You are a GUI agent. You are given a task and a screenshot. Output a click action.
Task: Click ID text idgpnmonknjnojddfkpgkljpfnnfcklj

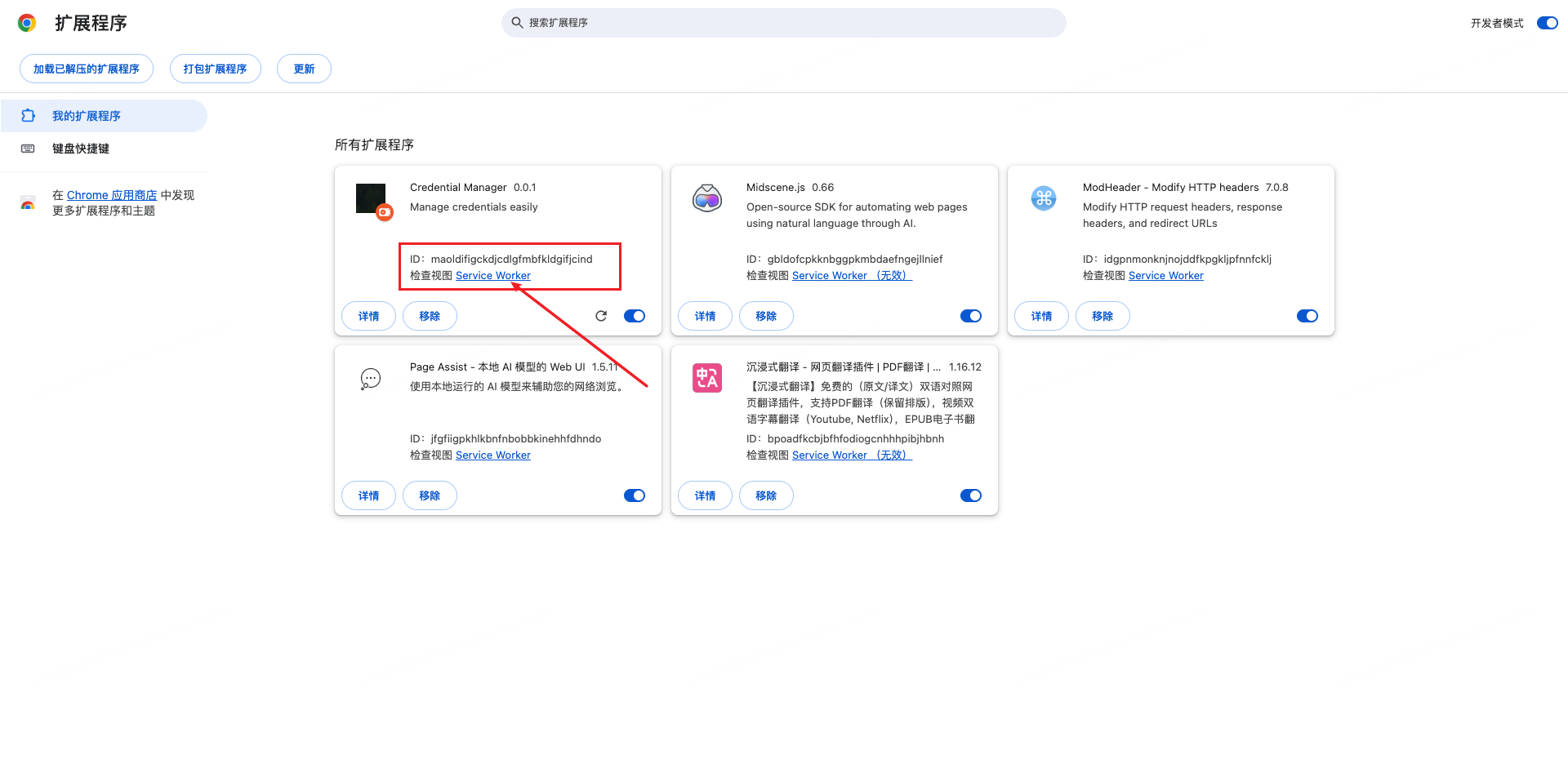pyautogui.click(x=1187, y=259)
